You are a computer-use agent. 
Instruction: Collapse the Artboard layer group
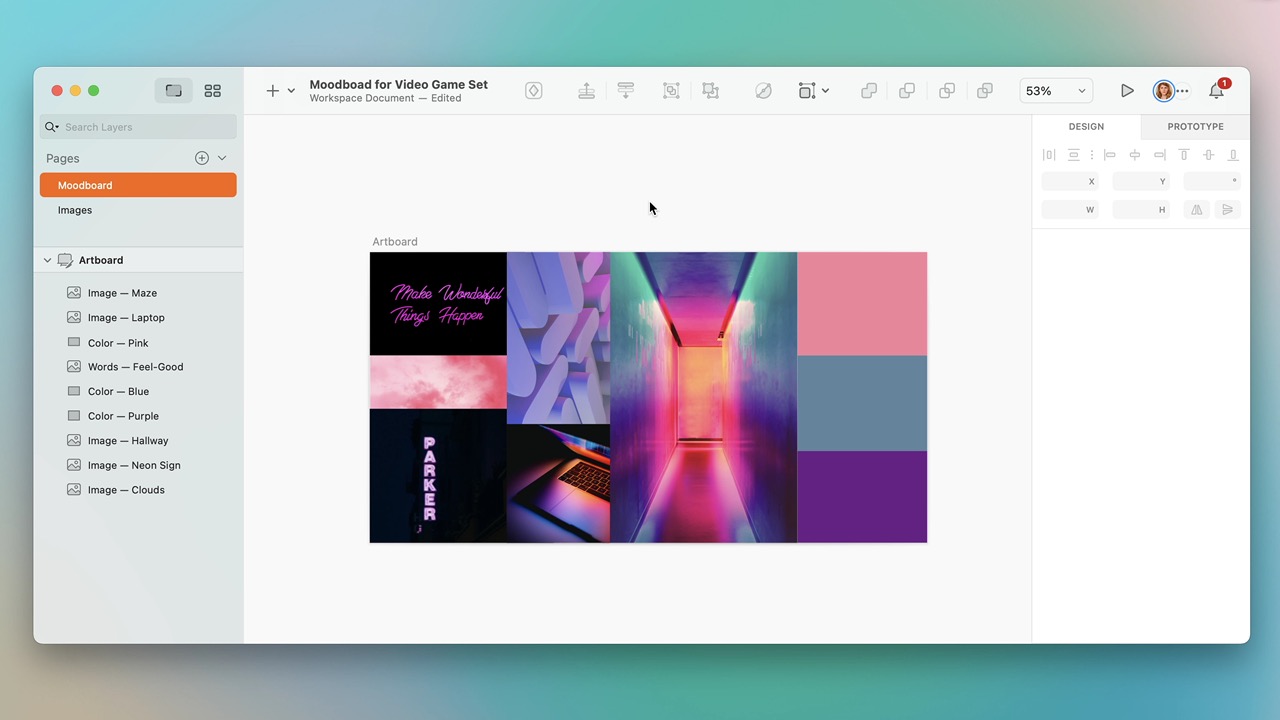47,260
